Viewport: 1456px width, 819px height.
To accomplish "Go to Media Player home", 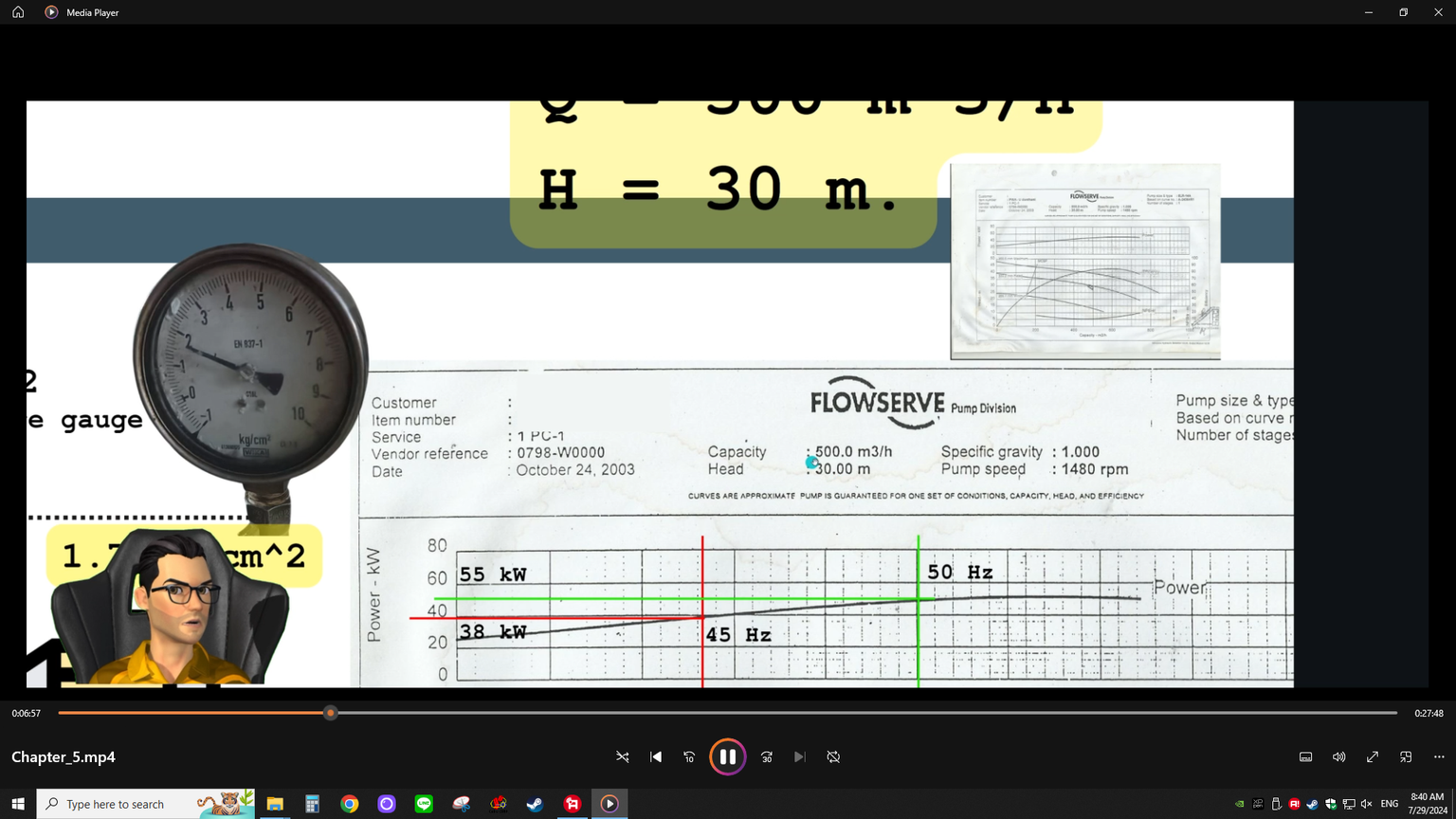I will click(x=18, y=12).
